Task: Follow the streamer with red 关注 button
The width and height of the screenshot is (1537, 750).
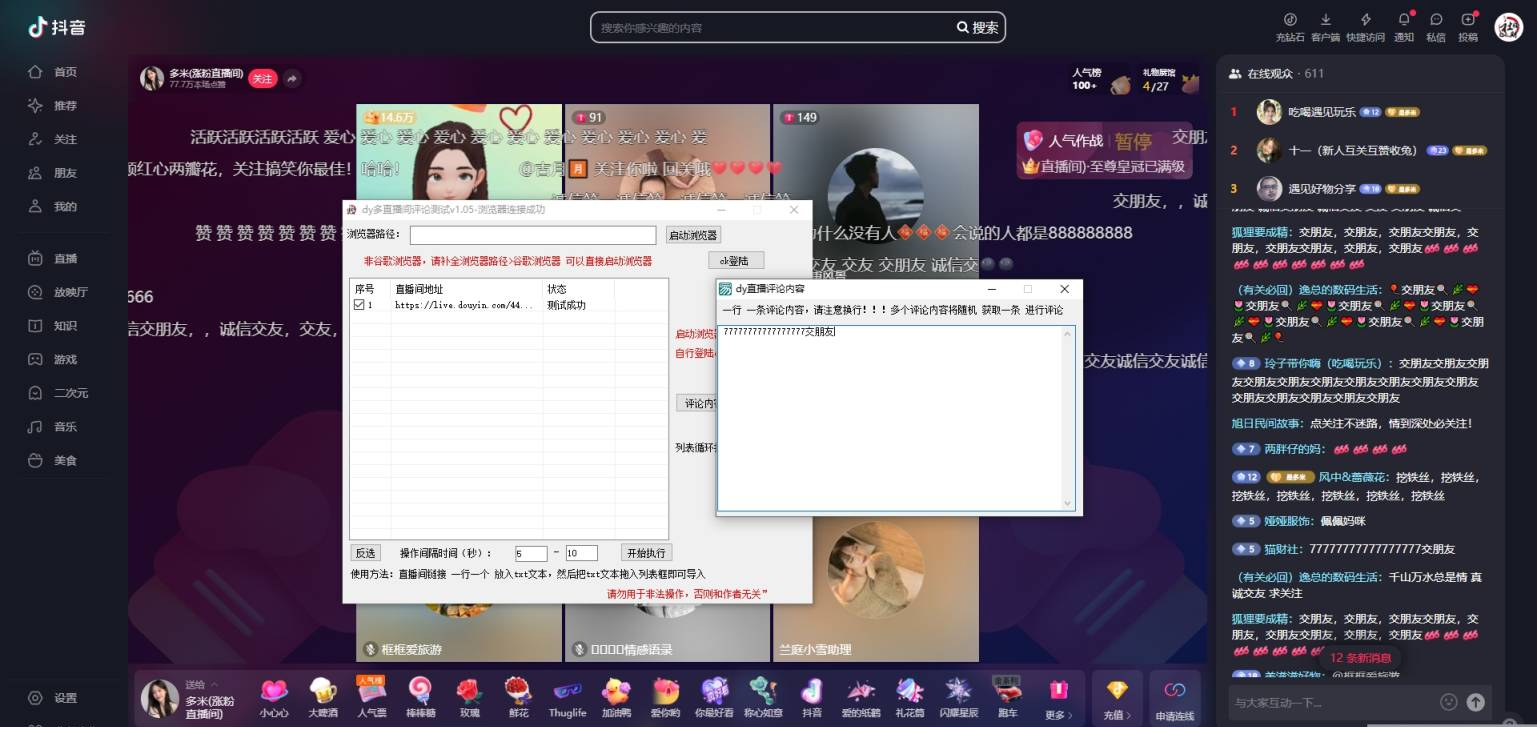Action: [262, 78]
